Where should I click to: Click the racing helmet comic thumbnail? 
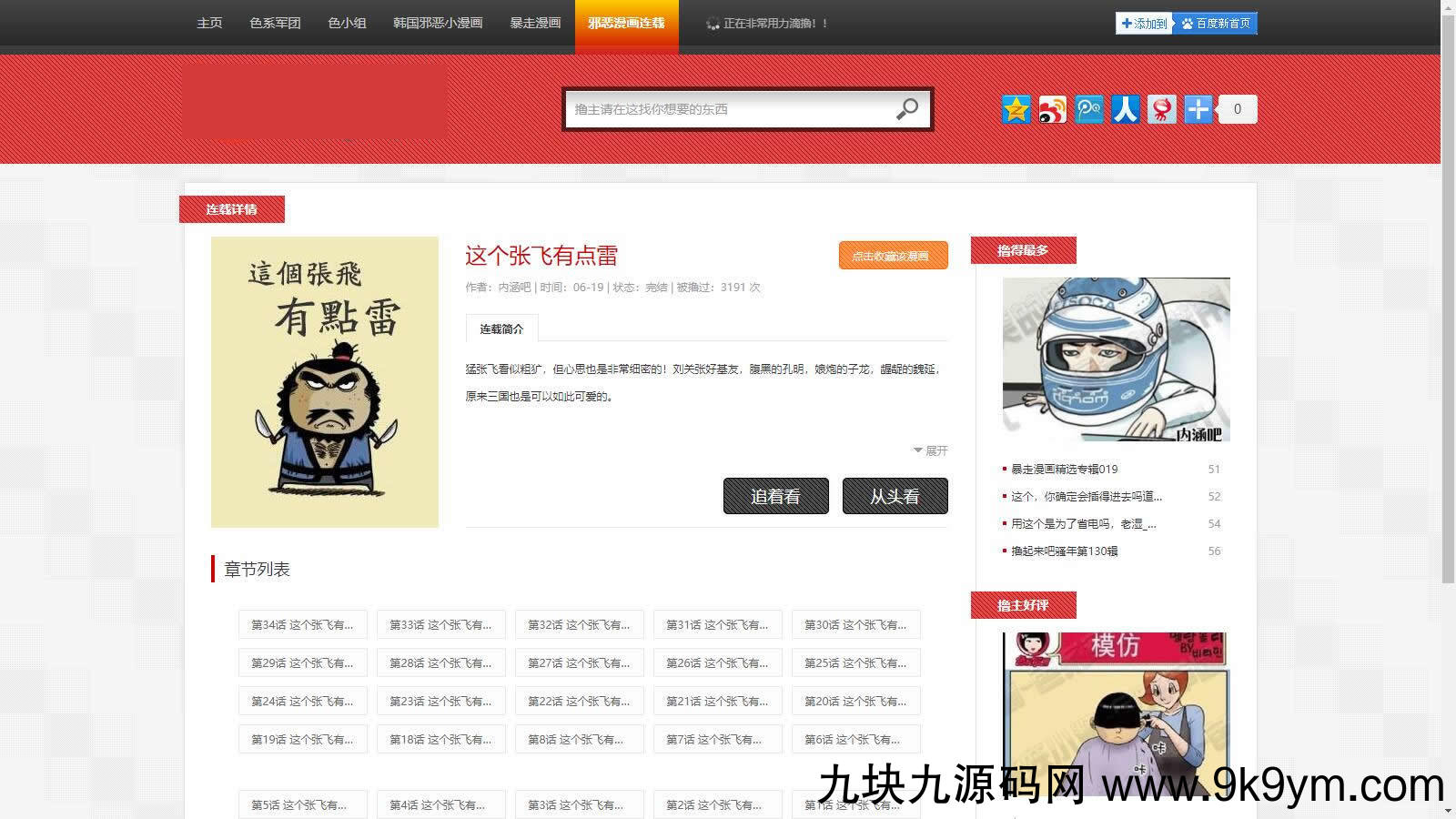click(1117, 359)
